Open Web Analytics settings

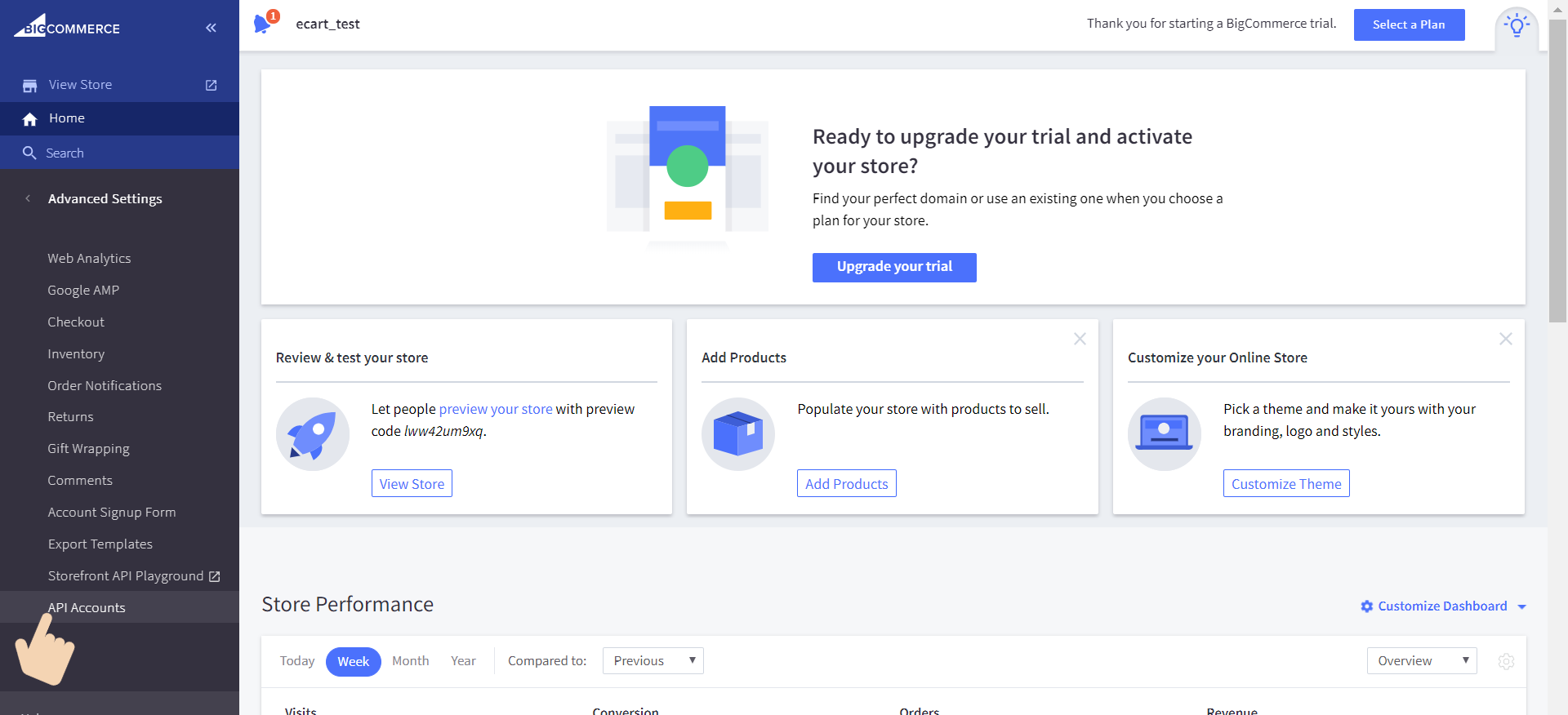(89, 258)
